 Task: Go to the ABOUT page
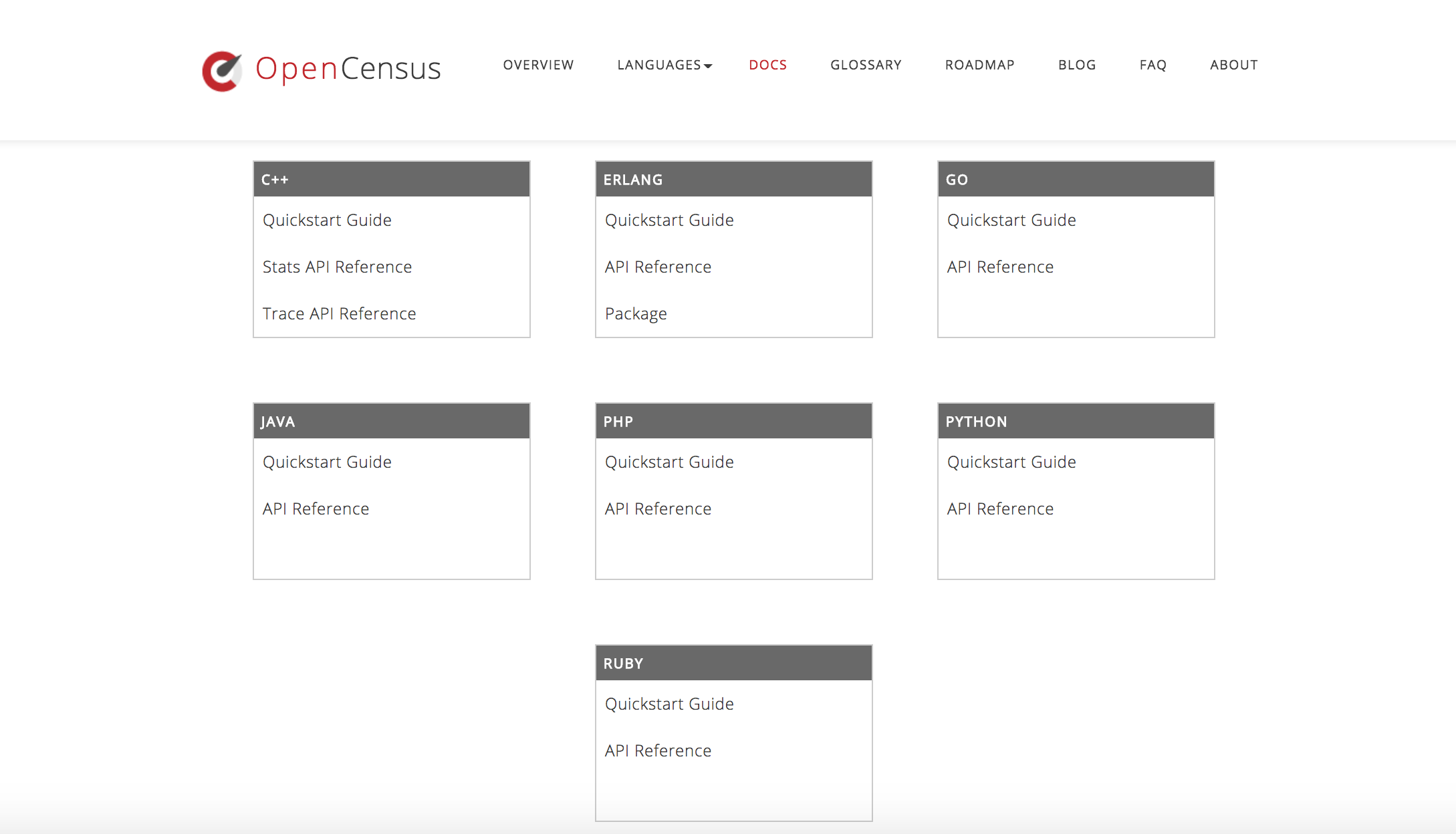tap(1233, 65)
